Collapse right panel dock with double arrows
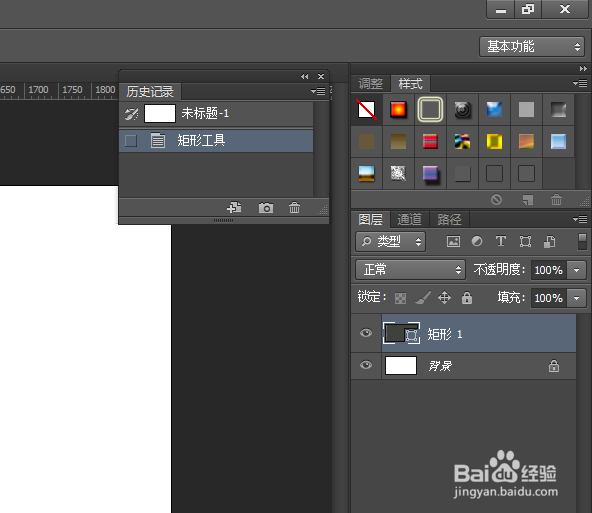 tap(583, 69)
